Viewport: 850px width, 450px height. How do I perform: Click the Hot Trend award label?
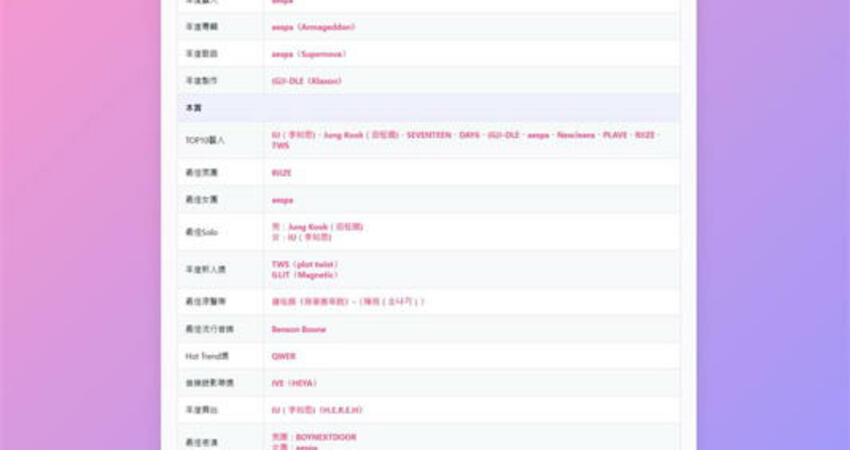pos(207,356)
